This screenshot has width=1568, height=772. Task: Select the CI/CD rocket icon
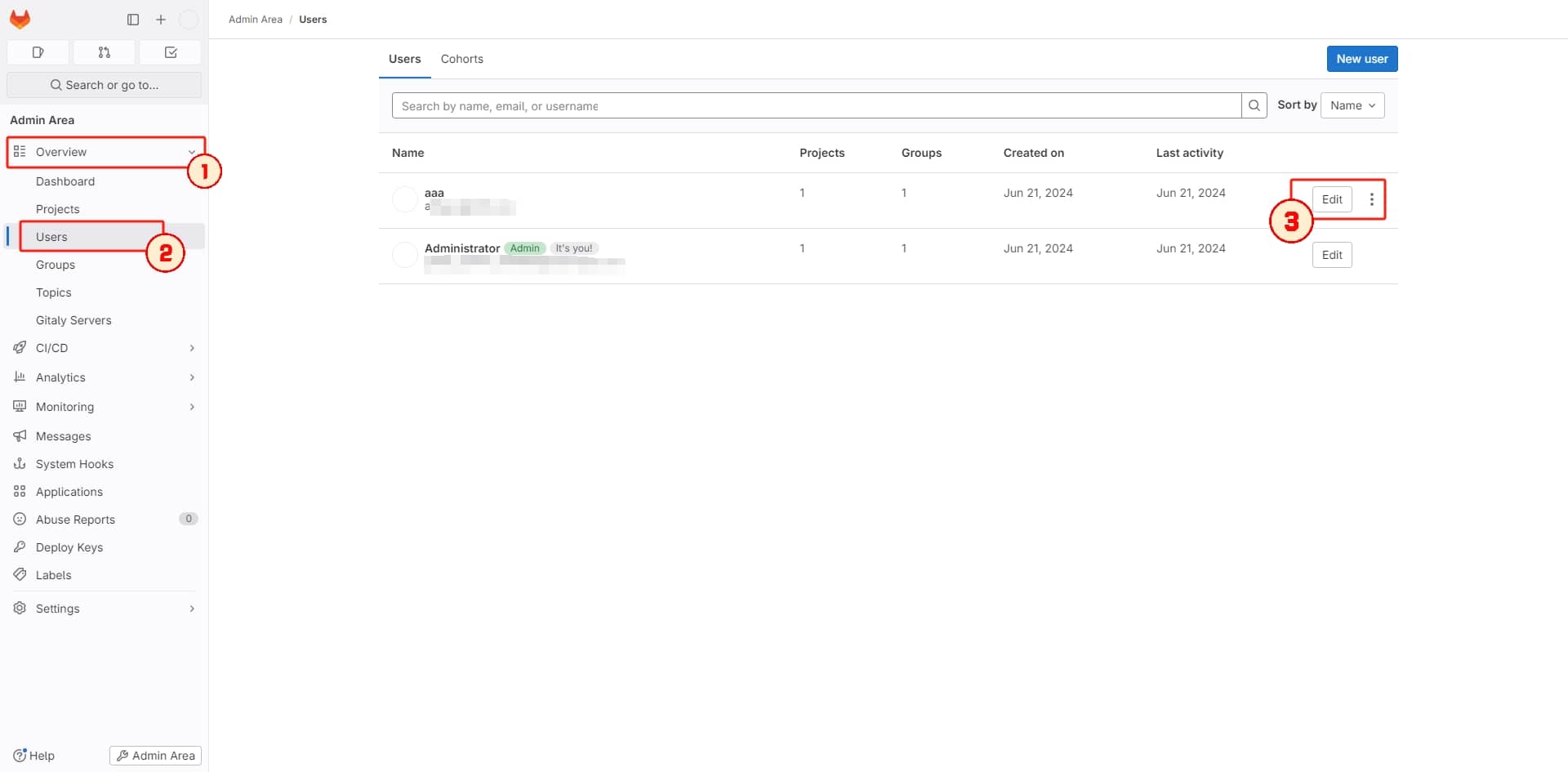tap(20, 347)
